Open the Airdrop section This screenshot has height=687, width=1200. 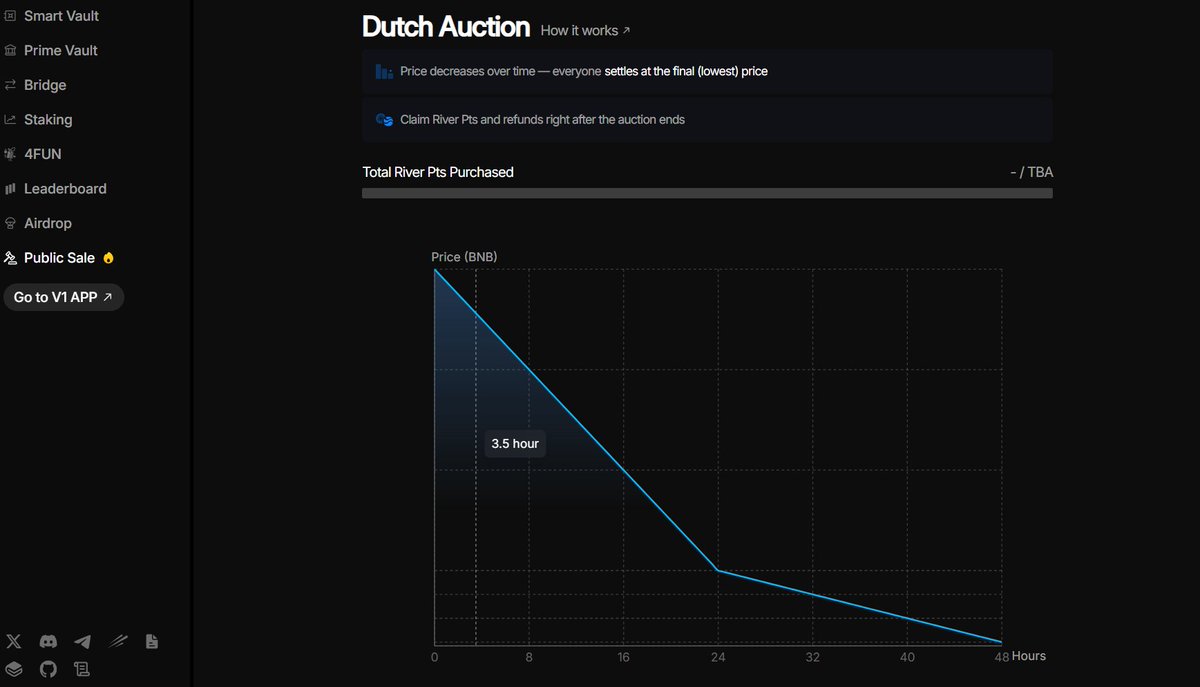[x=47, y=223]
